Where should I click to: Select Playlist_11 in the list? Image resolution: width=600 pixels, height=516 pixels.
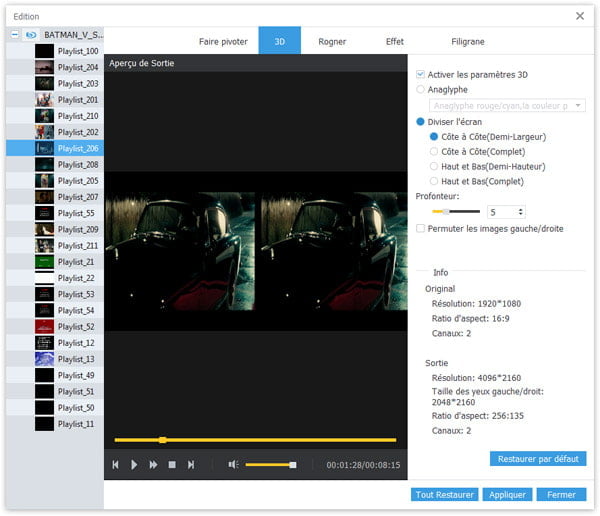[55, 424]
